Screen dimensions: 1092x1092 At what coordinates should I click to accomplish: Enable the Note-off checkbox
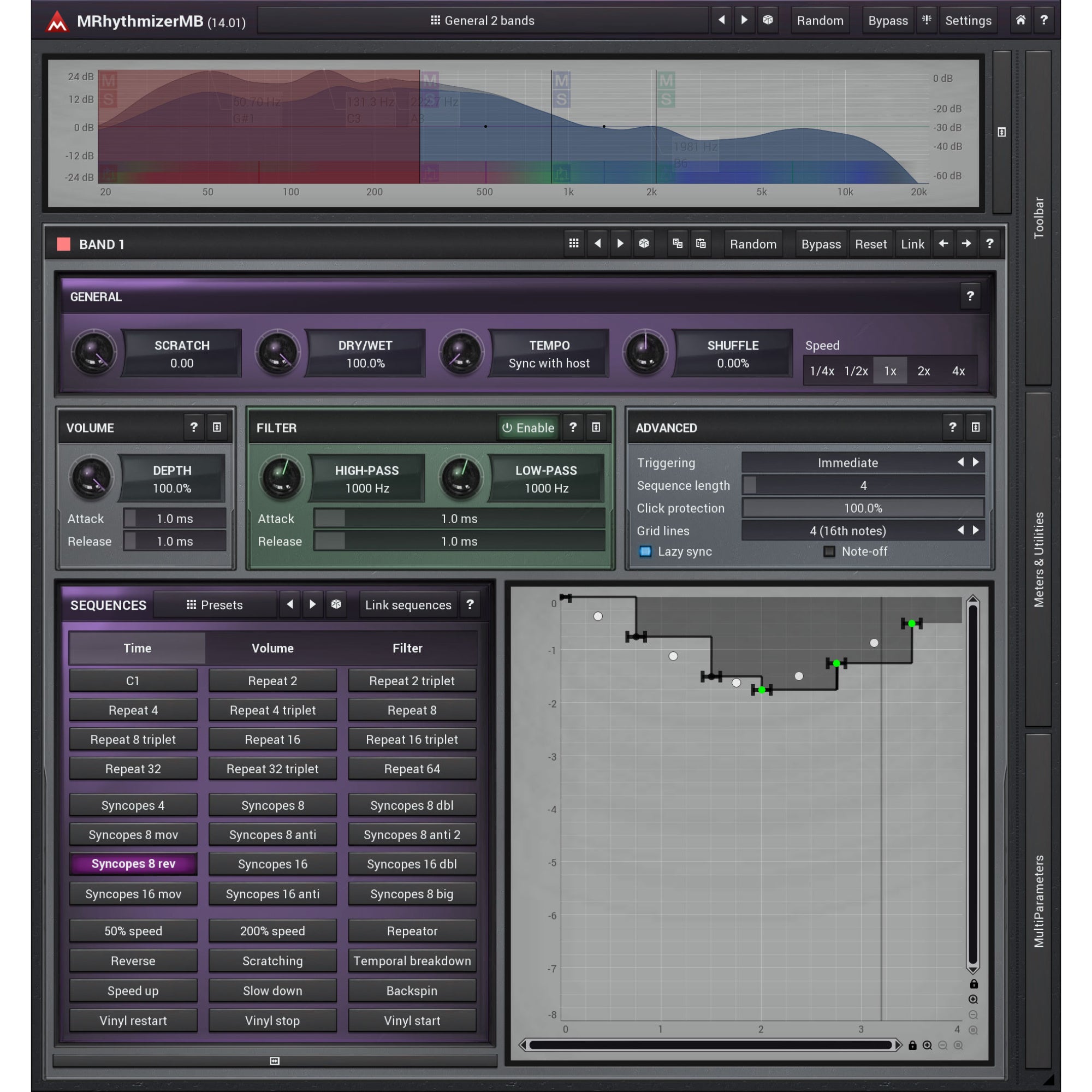click(x=829, y=551)
